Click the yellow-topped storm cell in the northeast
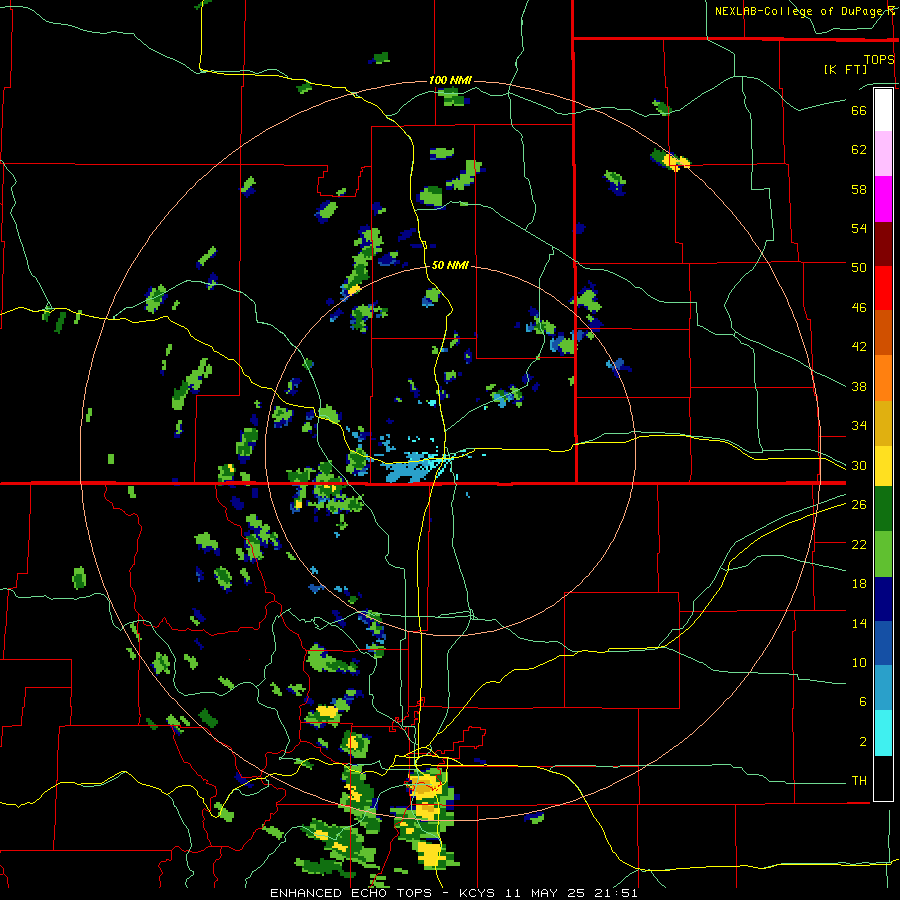900x900 pixels. point(670,160)
